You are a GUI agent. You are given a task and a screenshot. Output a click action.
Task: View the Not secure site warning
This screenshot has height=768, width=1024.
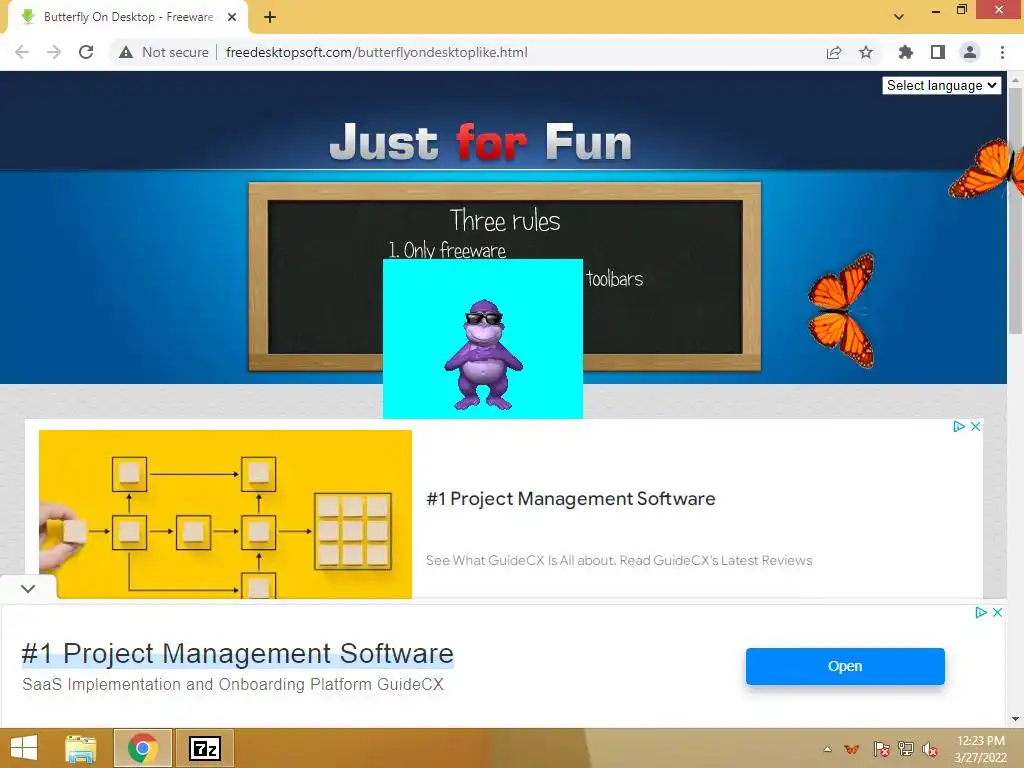pyautogui.click(x=164, y=52)
